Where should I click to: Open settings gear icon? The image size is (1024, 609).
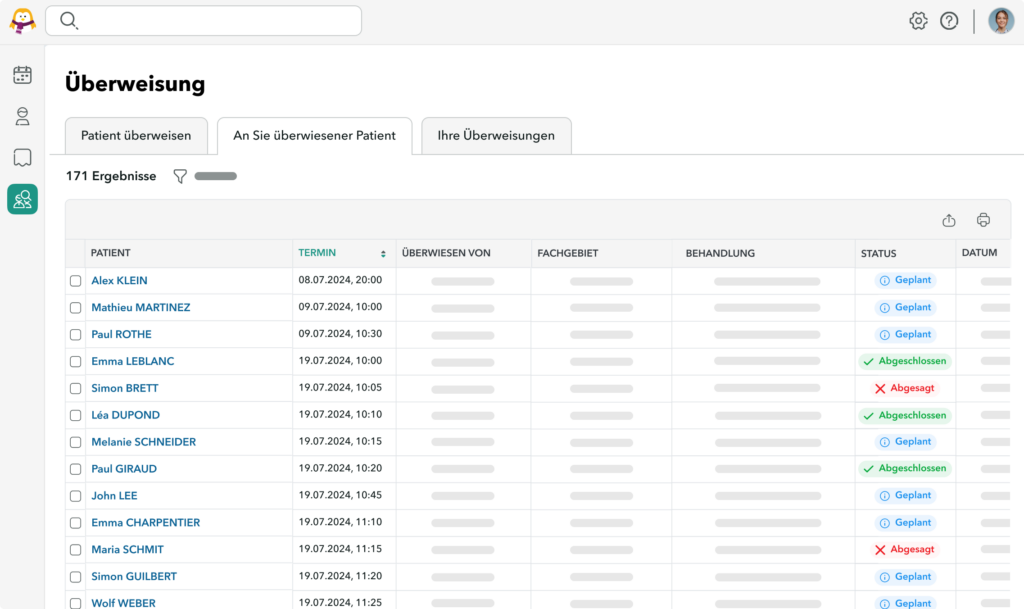click(918, 21)
